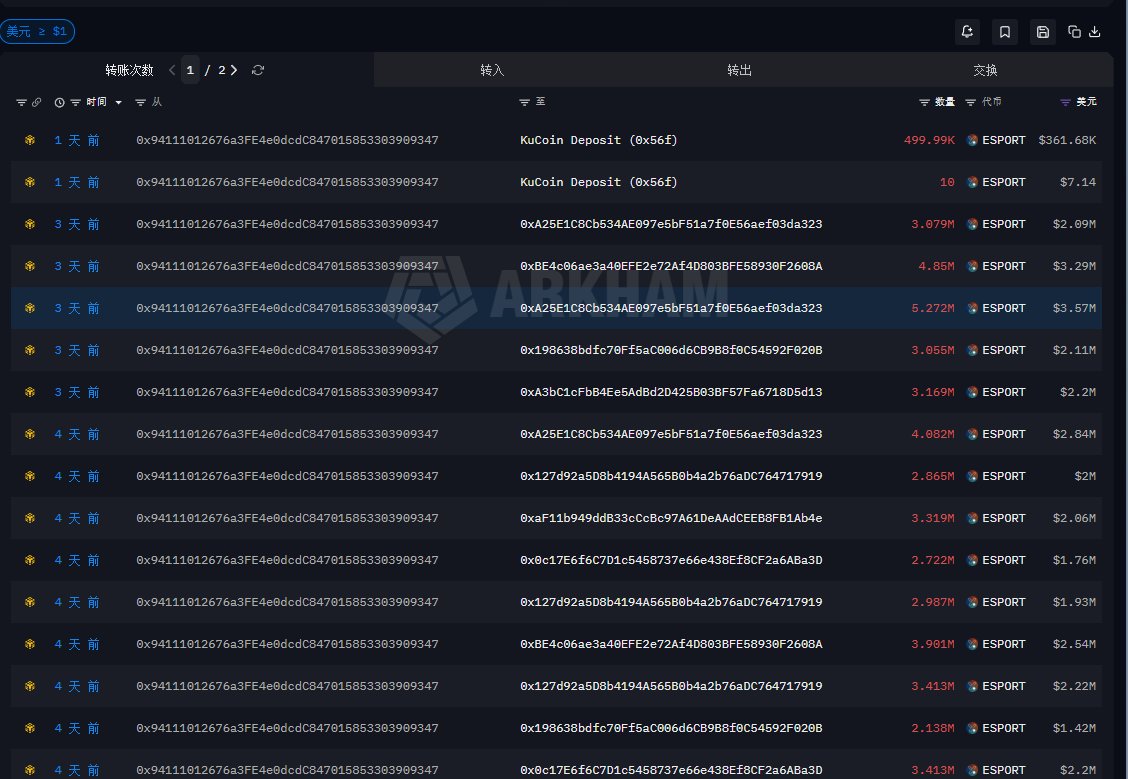Click the clock icon in the header
This screenshot has height=779, width=1128.
pyautogui.click(x=59, y=102)
